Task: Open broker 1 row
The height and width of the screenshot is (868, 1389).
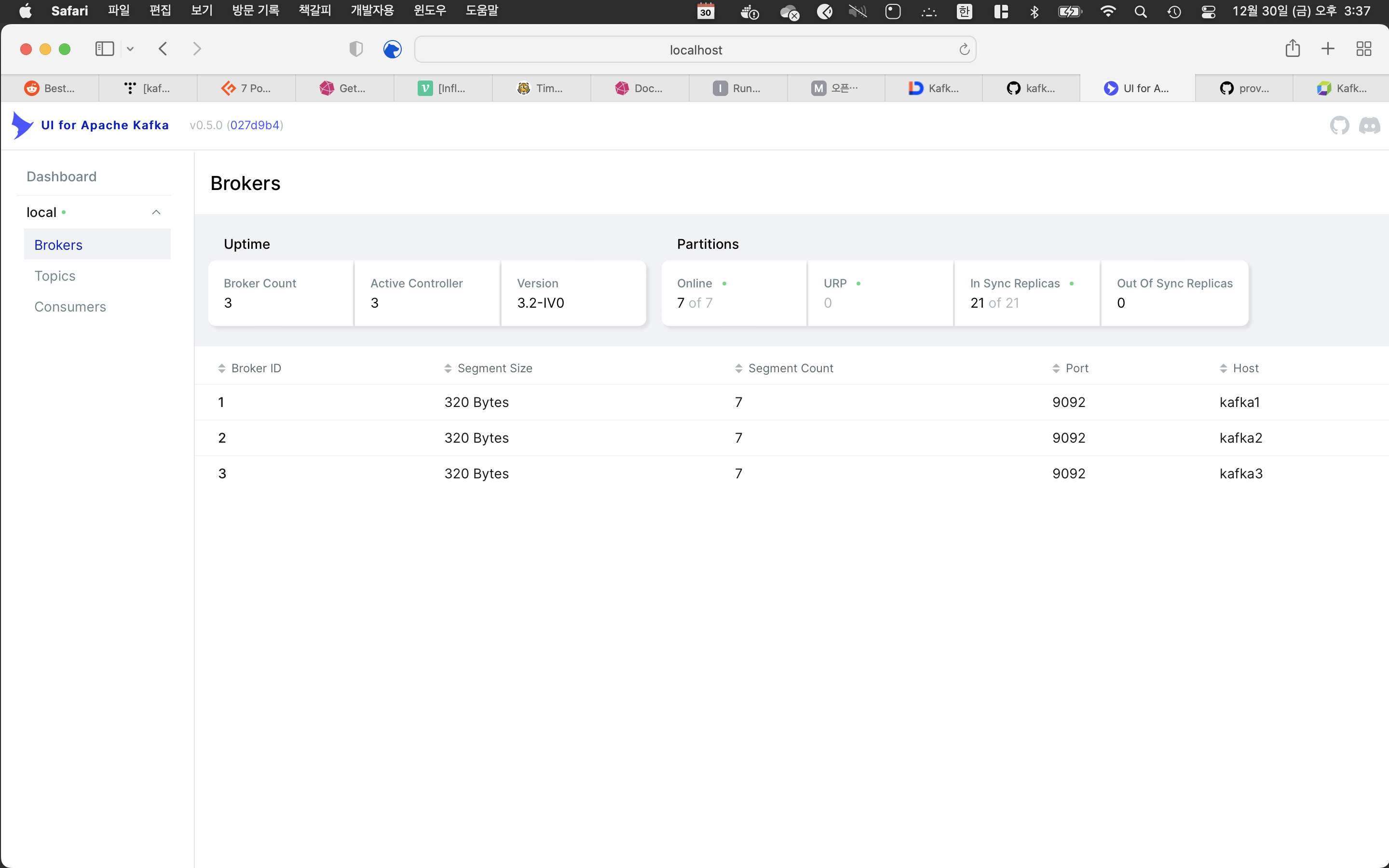Action: click(x=791, y=402)
